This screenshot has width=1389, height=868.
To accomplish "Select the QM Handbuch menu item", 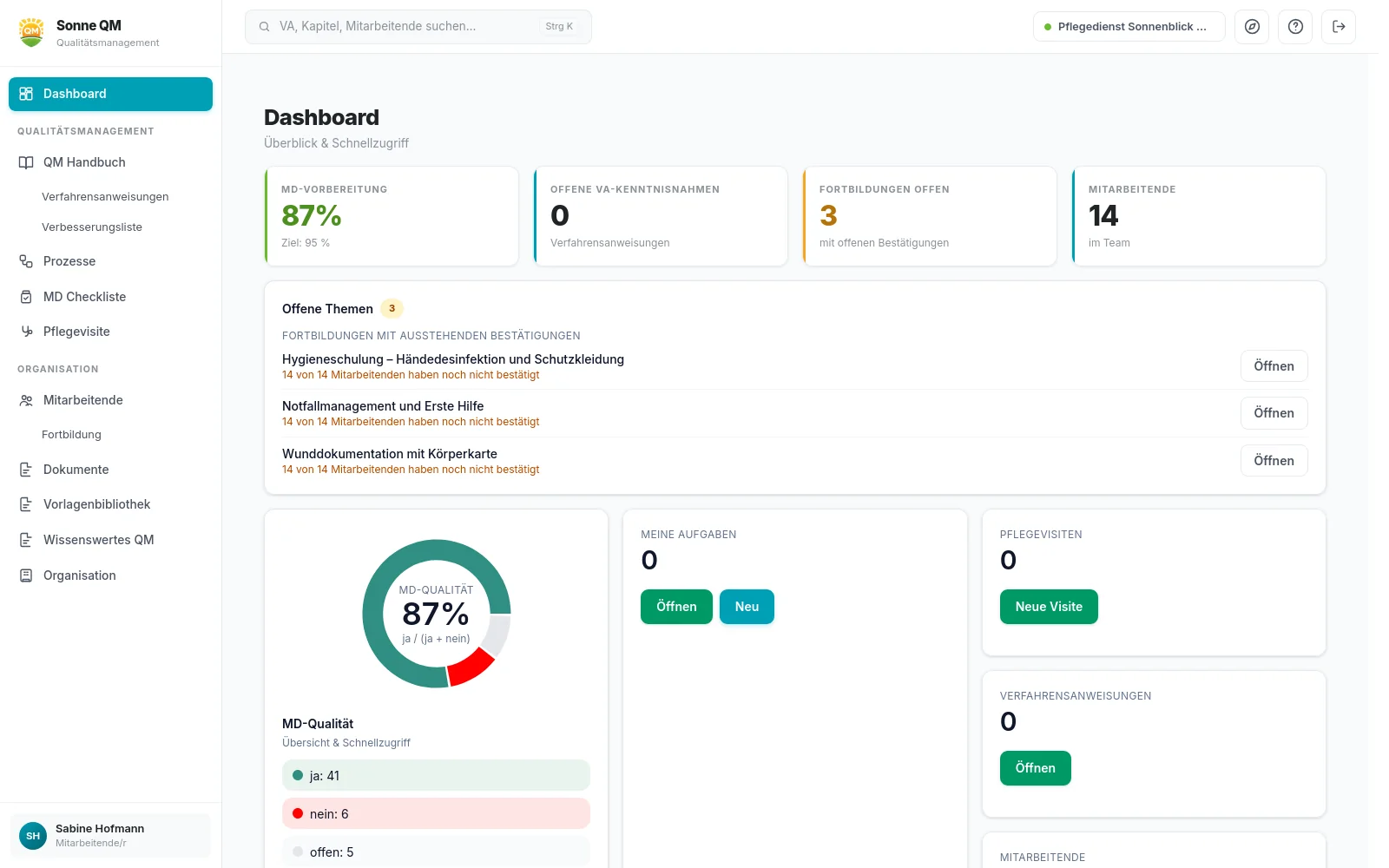I will pyautogui.click(x=110, y=162).
